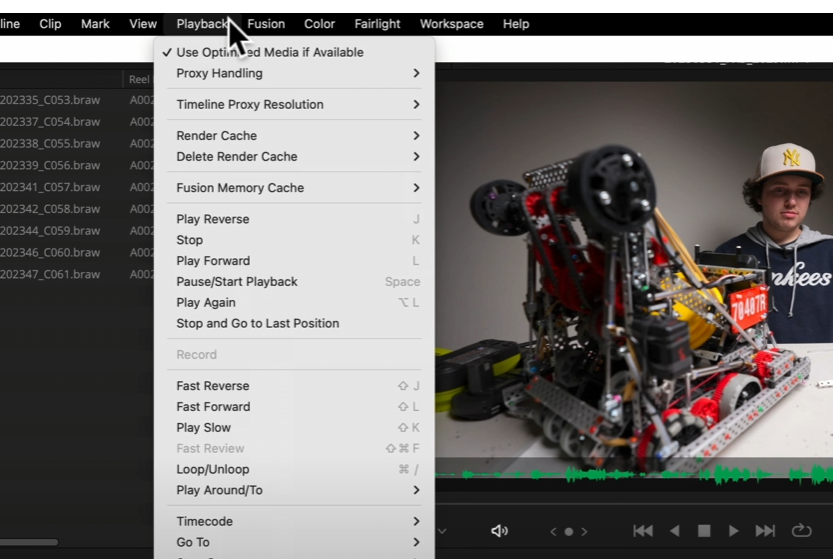Image resolution: width=833 pixels, height=559 pixels.
Task: Click the center dot between the jog arrows
Action: (568, 531)
